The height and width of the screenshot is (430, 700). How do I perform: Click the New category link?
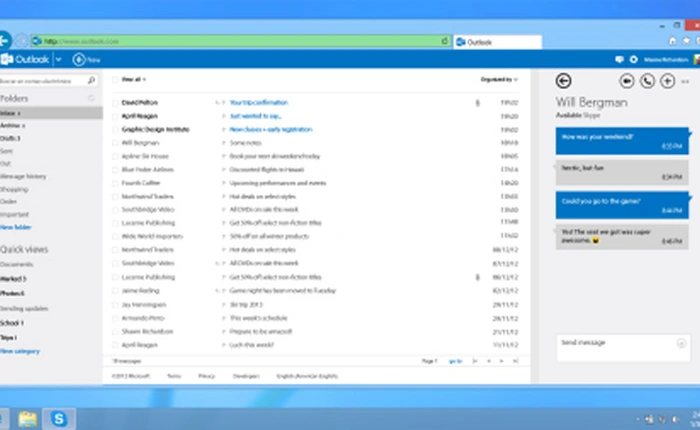pos(20,351)
